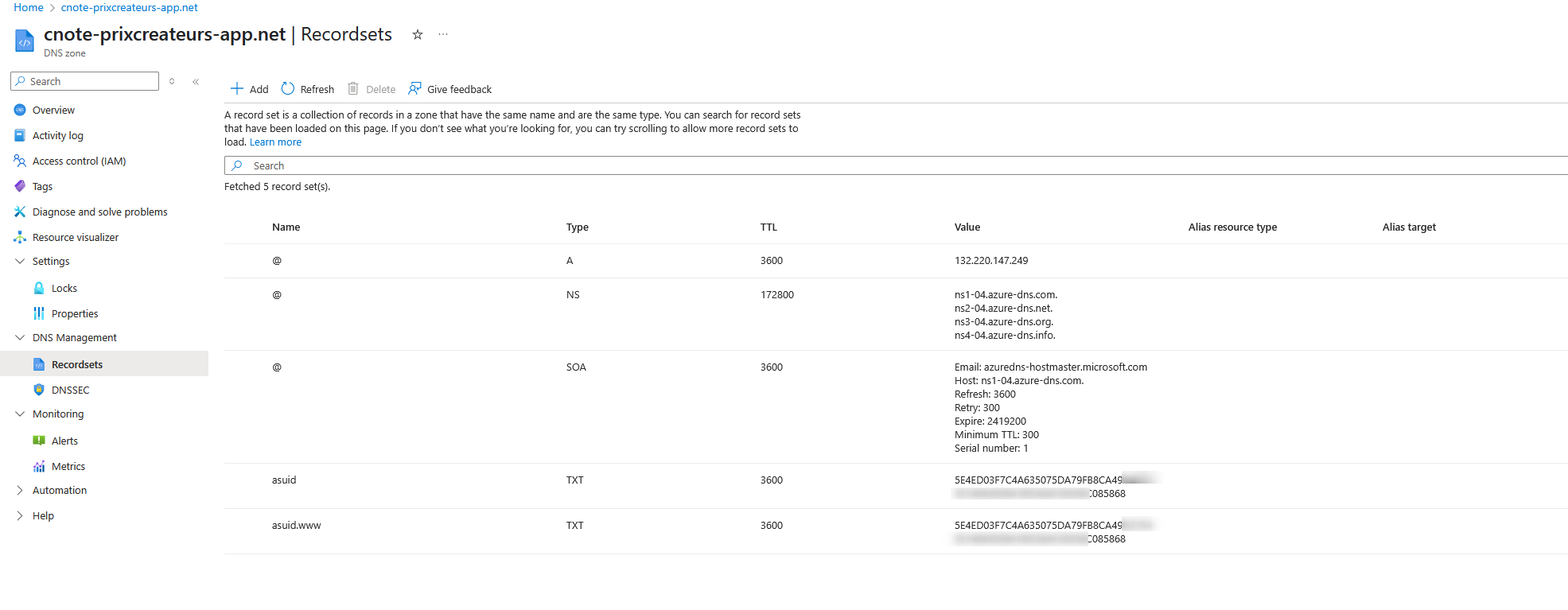The height and width of the screenshot is (610, 1568).
Task: Select Recordsets in the sidebar
Action: (x=77, y=364)
